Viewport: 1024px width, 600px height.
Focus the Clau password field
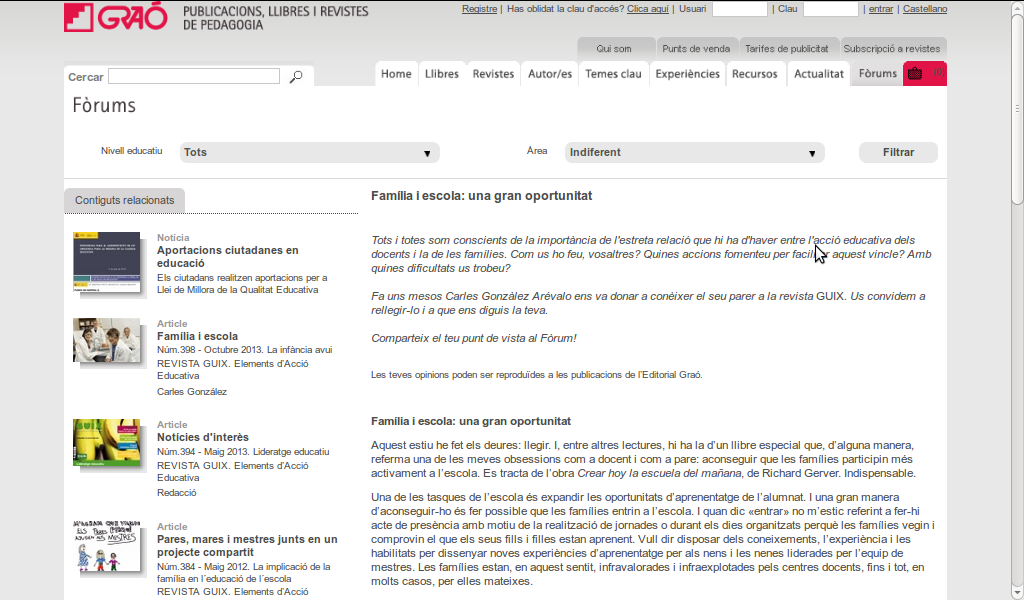[830, 9]
